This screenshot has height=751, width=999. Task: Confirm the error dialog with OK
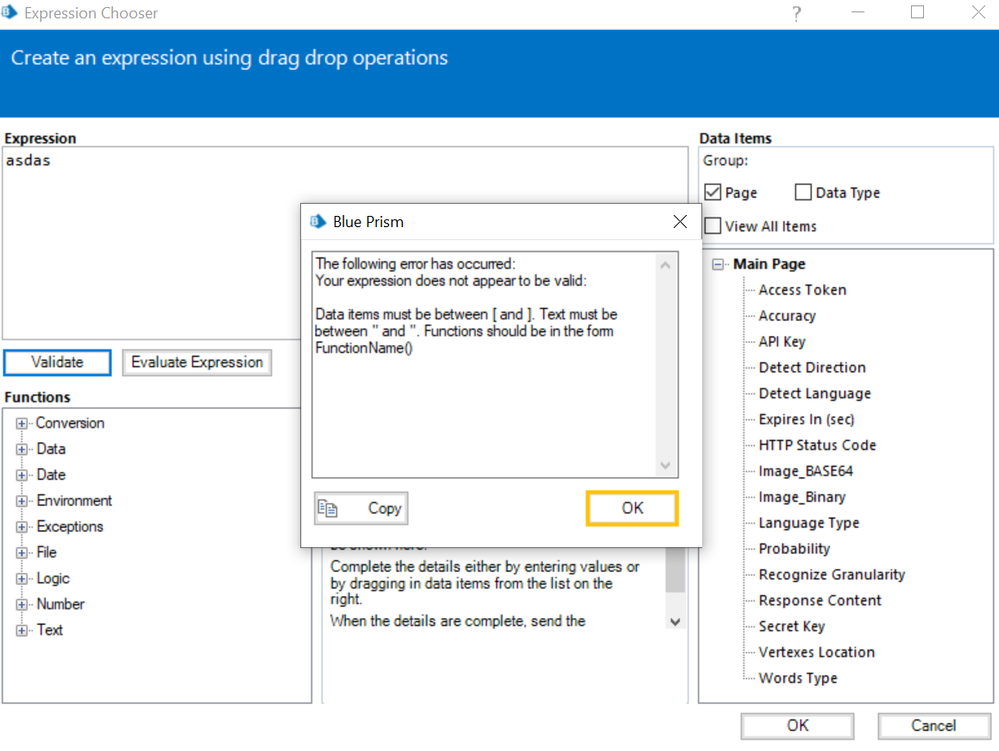pyautogui.click(x=632, y=508)
